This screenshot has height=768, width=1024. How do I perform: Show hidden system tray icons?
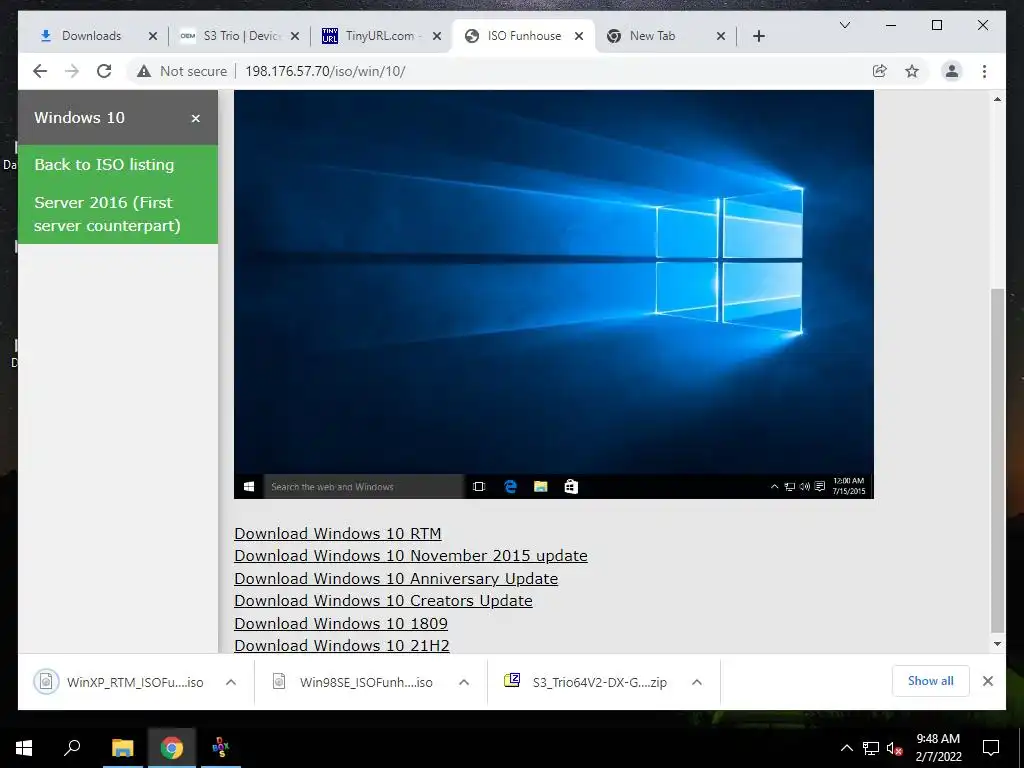(x=846, y=748)
